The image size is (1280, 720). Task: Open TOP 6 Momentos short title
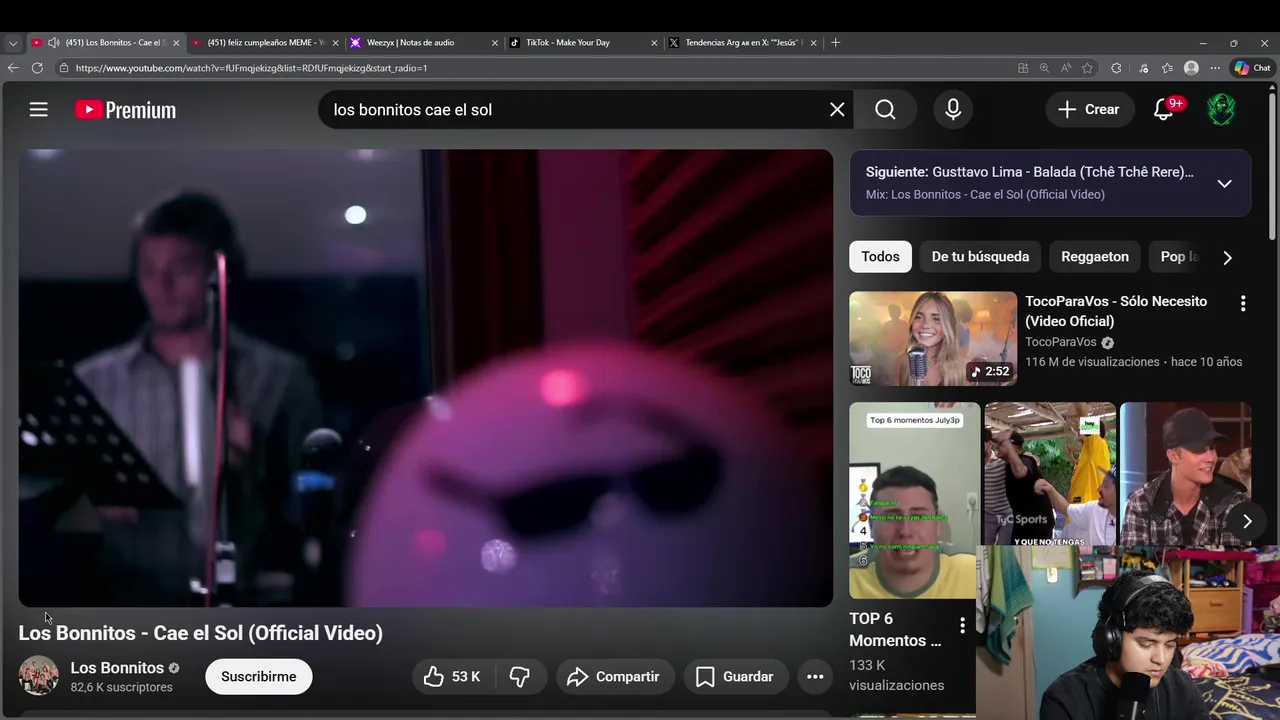point(895,630)
